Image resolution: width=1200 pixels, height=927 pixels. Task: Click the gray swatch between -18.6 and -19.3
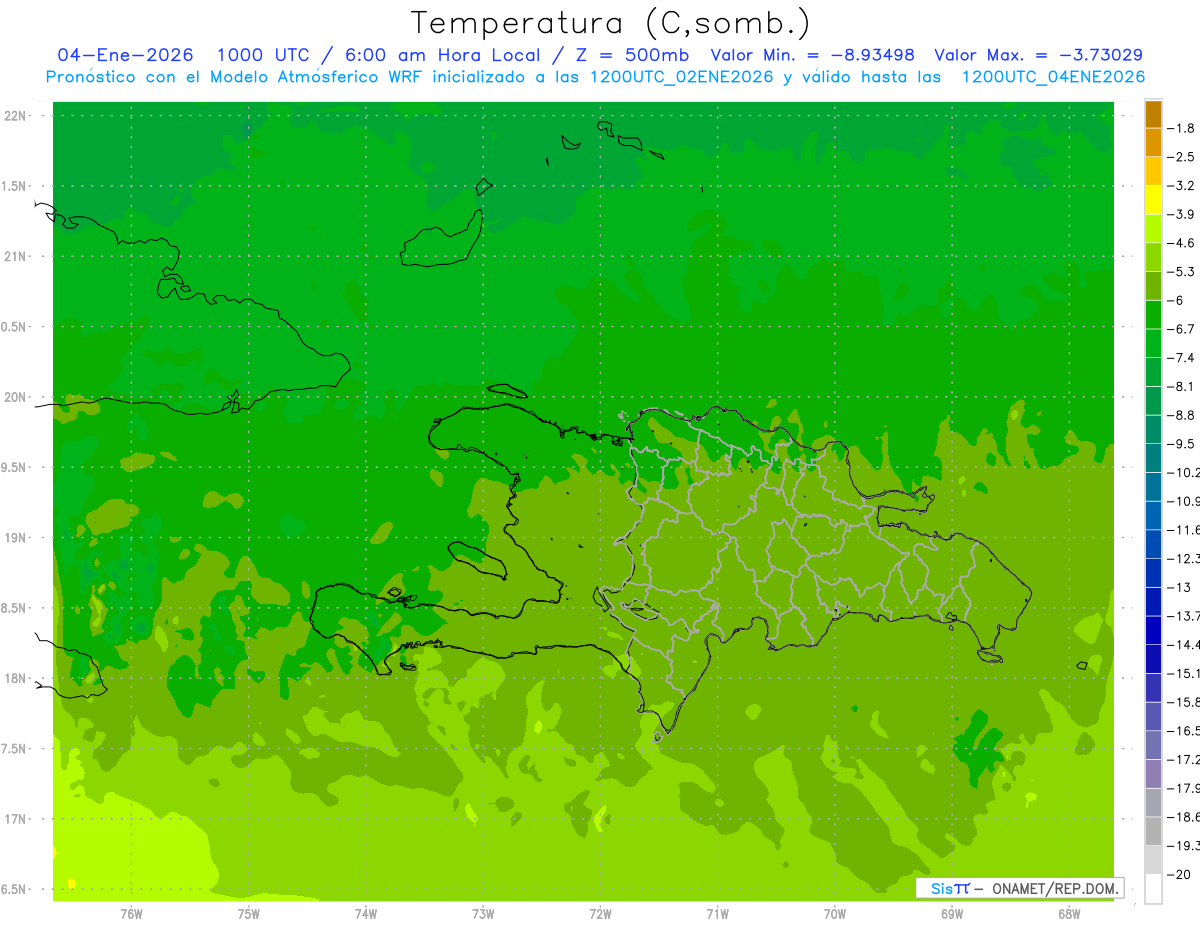[x=1153, y=831]
